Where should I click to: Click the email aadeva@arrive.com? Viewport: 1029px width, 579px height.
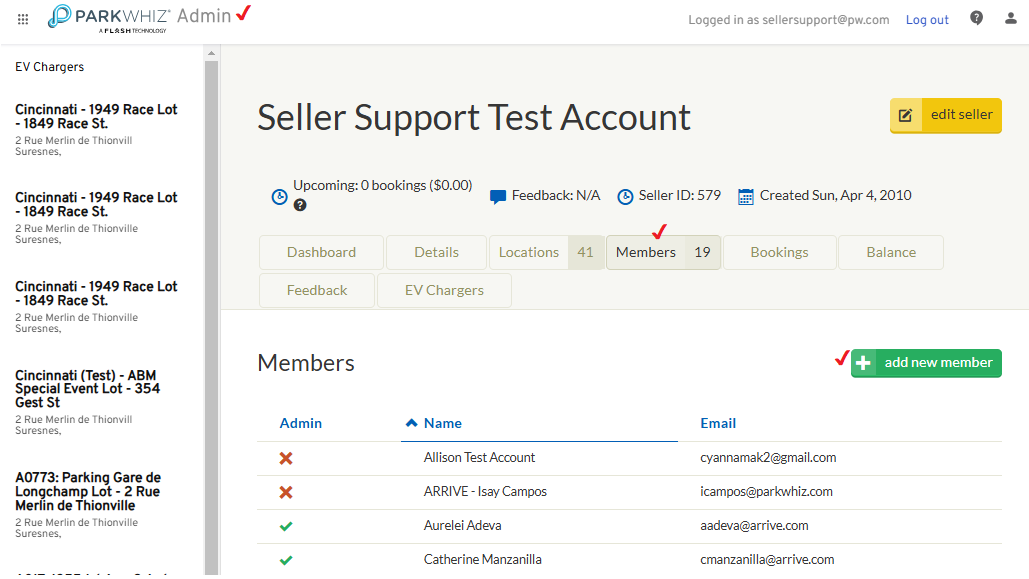pyautogui.click(x=754, y=526)
